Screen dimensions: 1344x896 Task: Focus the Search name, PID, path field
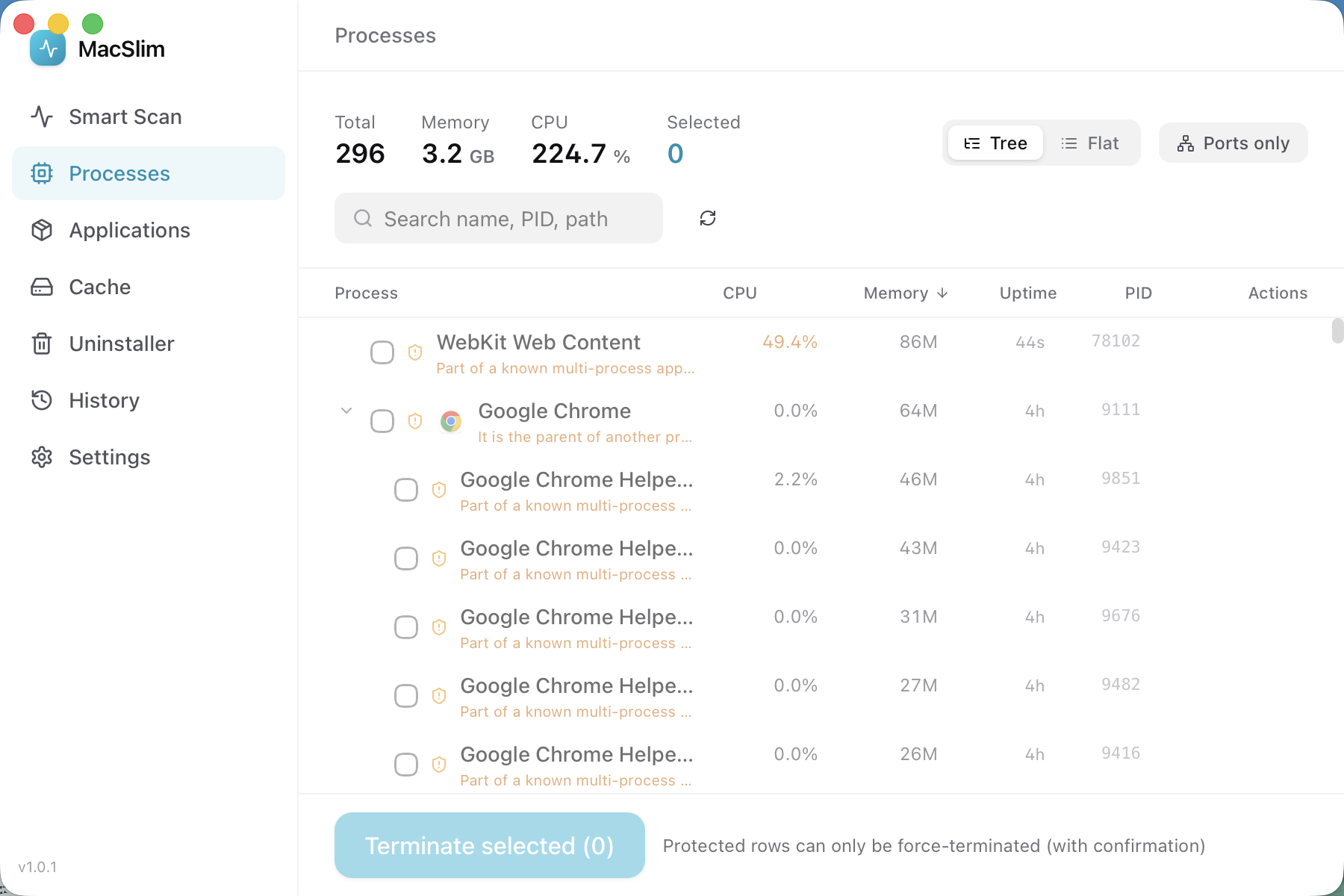coord(499,218)
